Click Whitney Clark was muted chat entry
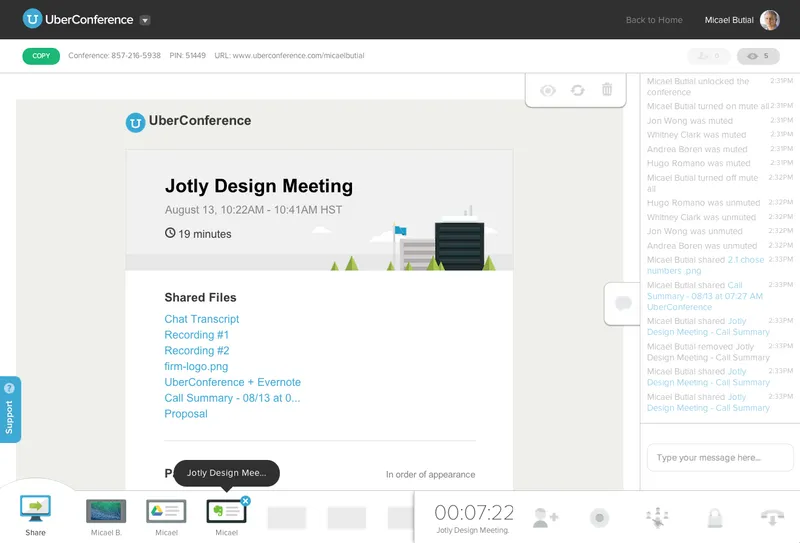800x543 pixels. pos(696,135)
